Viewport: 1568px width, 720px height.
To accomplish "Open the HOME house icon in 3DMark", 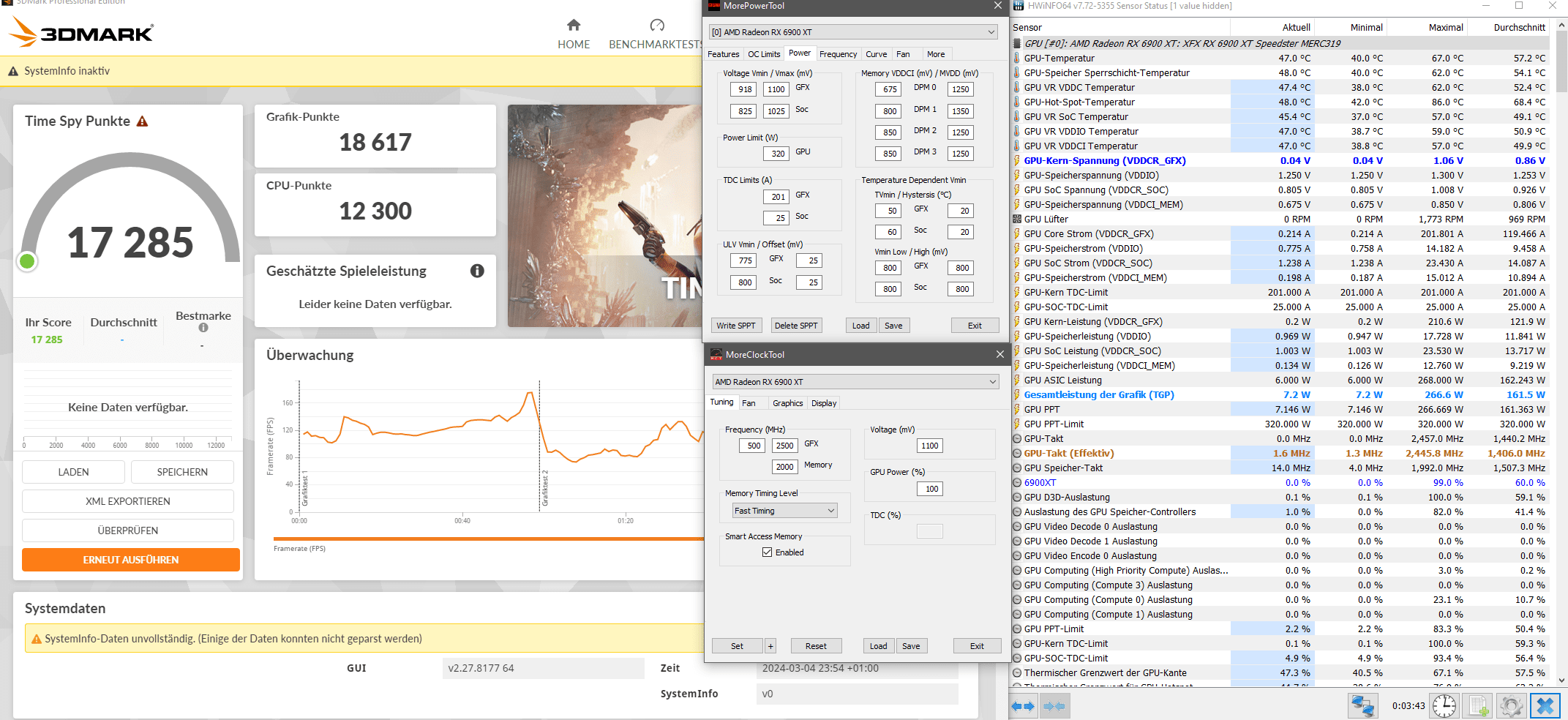I will (x=574, y=26).
